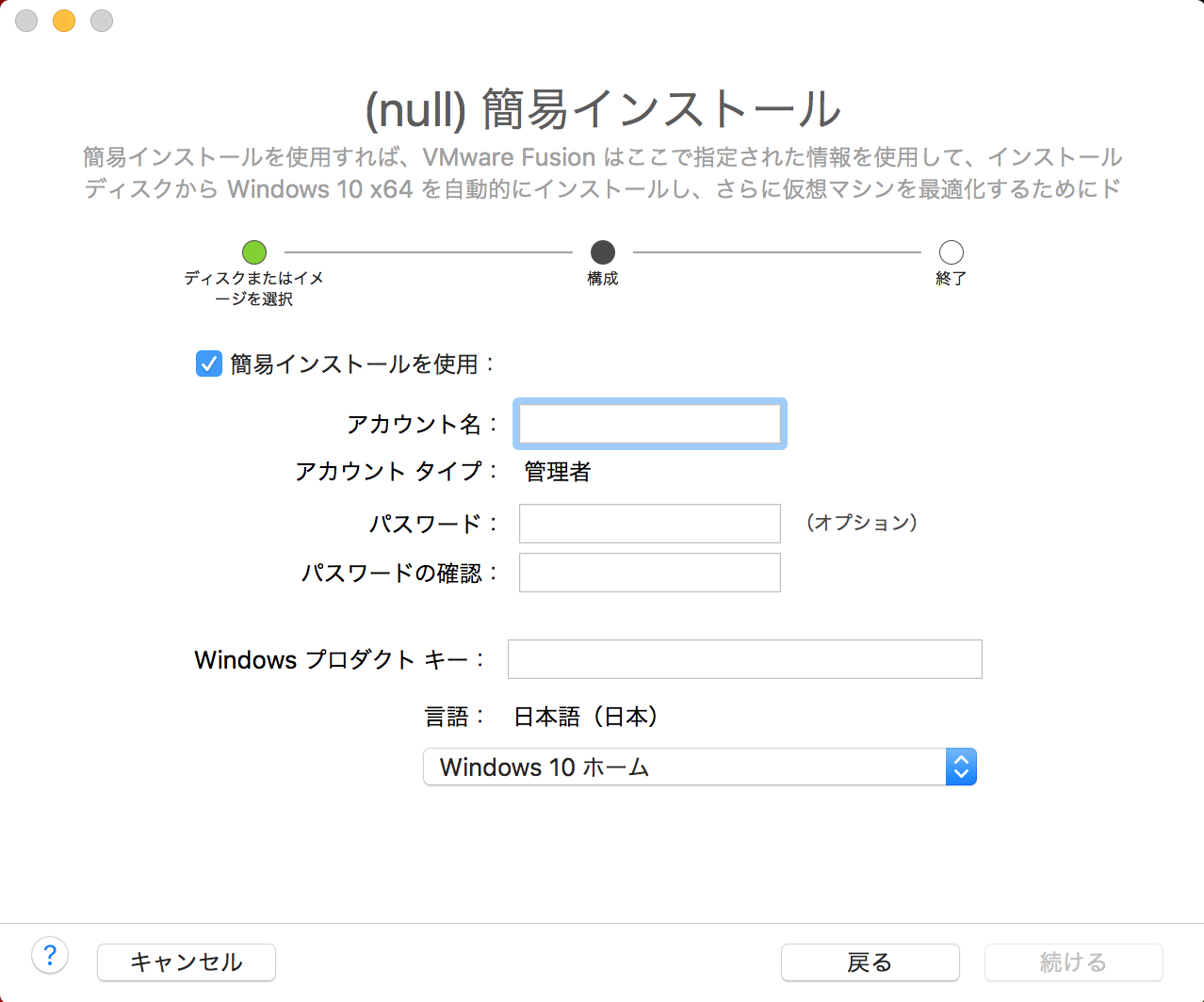The width and height of the screenshot is (1204, 1002).
Task: Click the 戻る button
Action: [x=870, y=962]
